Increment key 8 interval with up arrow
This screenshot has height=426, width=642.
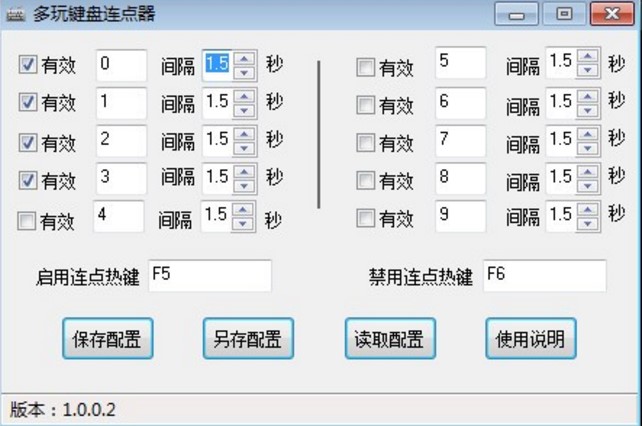click(588, 172)
